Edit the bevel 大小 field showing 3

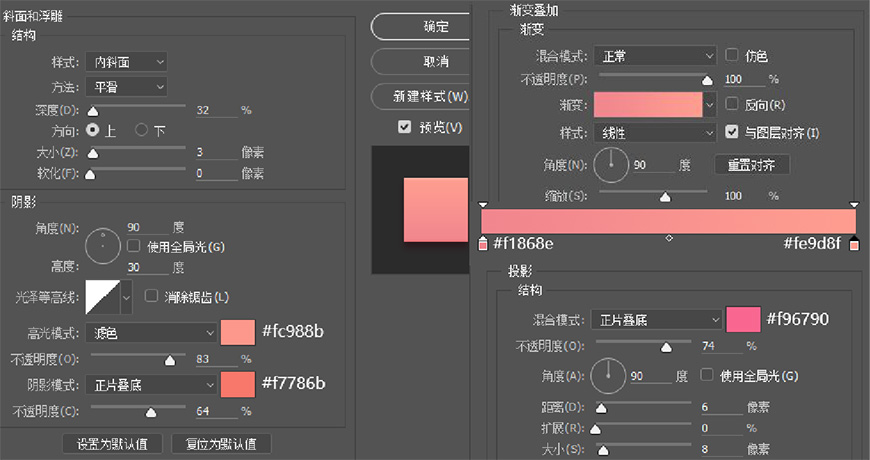point(216,152)
